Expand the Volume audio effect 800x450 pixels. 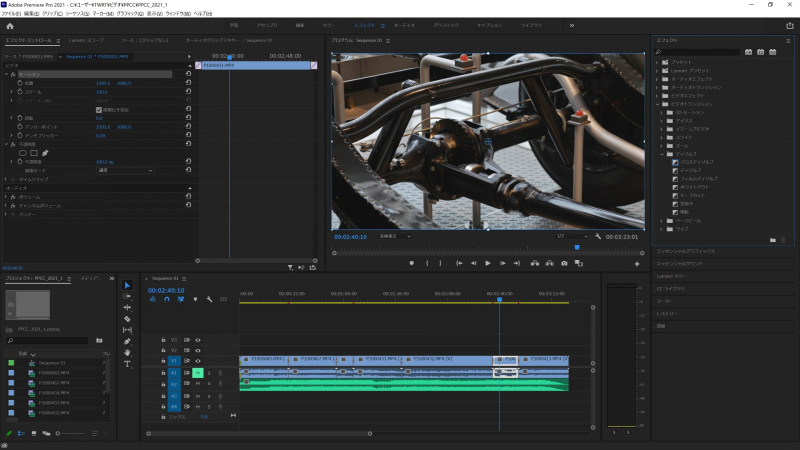point(7,197)
